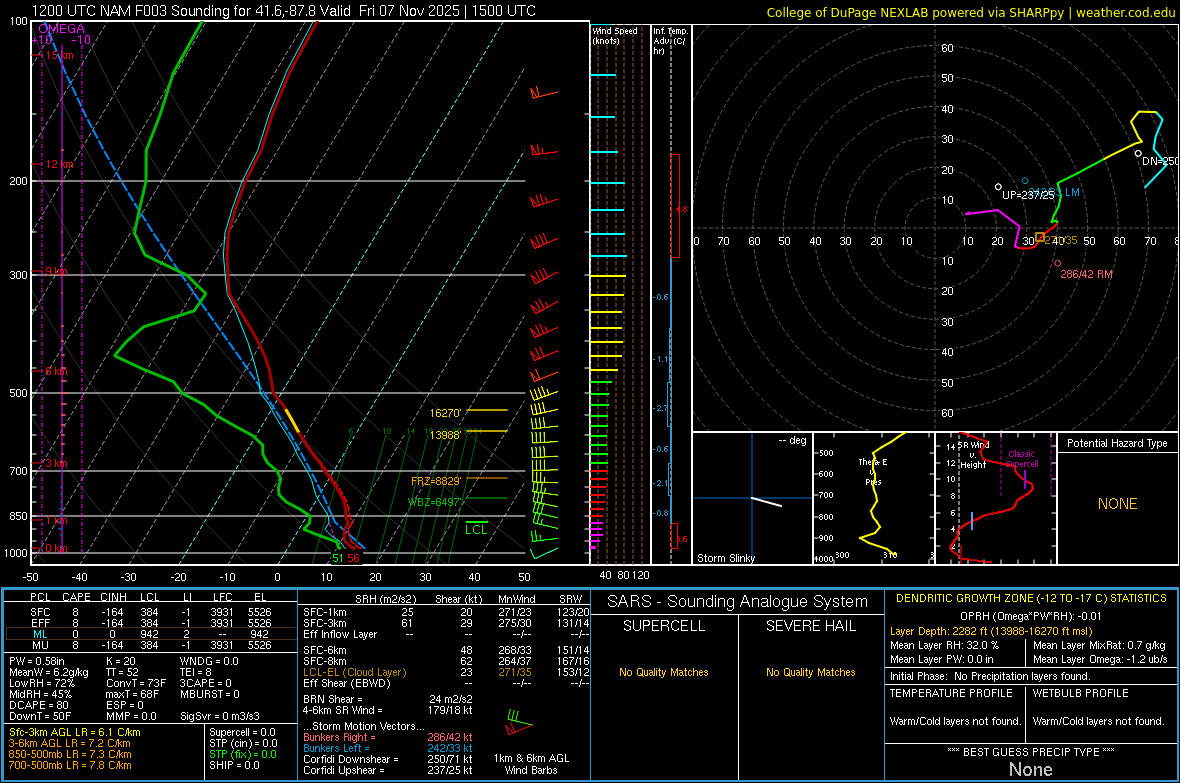Screen dimensions: 1180x783
Task: Click the 'PW = 0.58in' value
Action: [x=37, y=661]
